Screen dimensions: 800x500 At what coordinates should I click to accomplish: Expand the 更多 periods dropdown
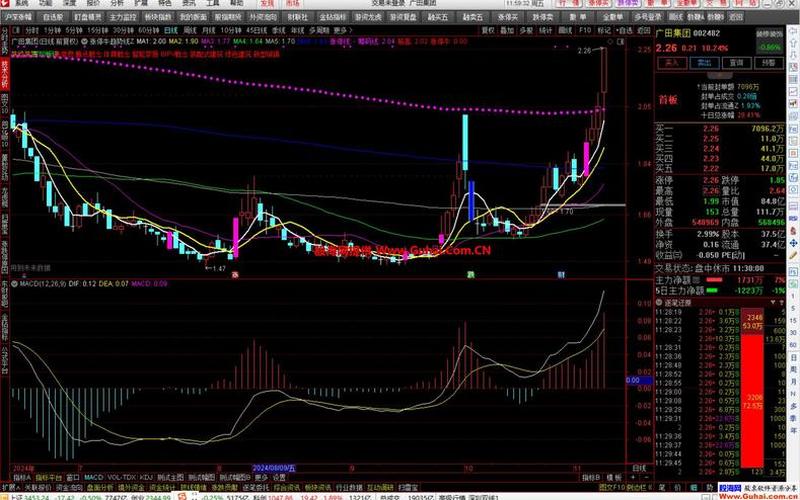[x=343, y=32]
